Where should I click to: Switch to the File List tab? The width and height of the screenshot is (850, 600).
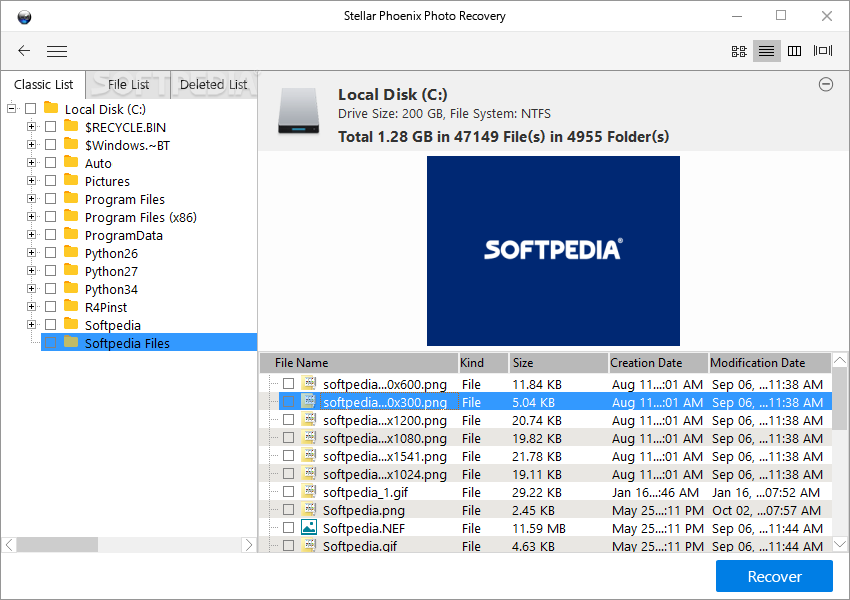[x=128, y=85]
